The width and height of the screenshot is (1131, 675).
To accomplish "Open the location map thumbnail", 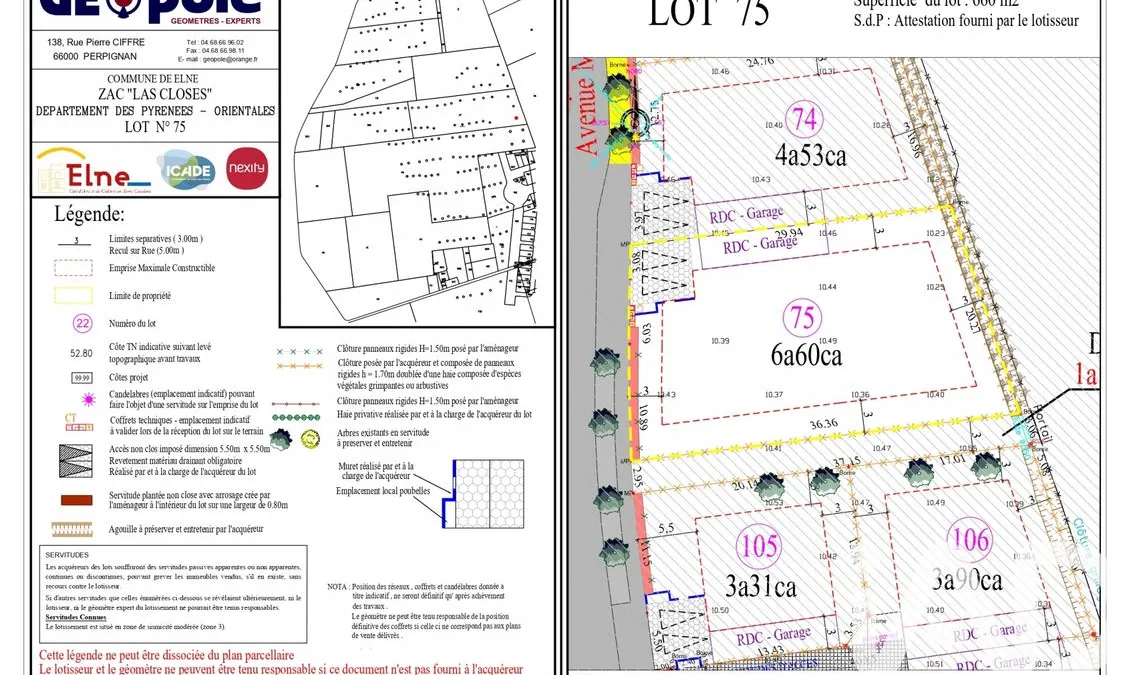I will coord(417,163).
